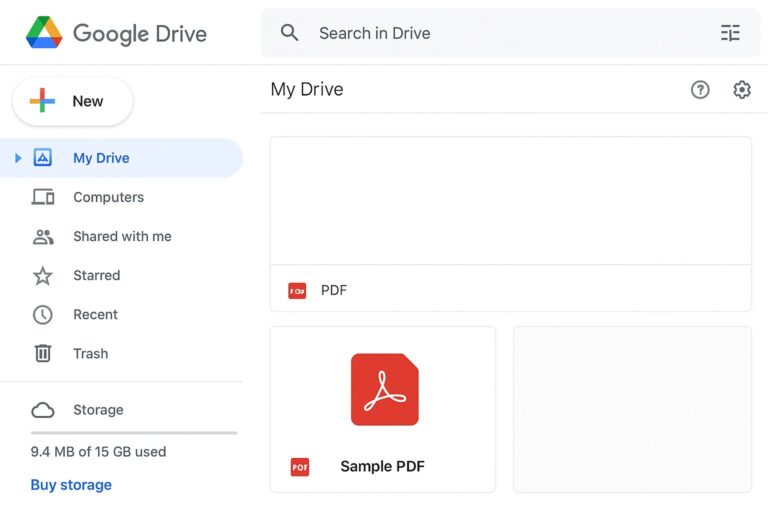This screenshot has width=768, height=512.
Task: Click the Google Drive logo icon
Action: tap(44, 33)
